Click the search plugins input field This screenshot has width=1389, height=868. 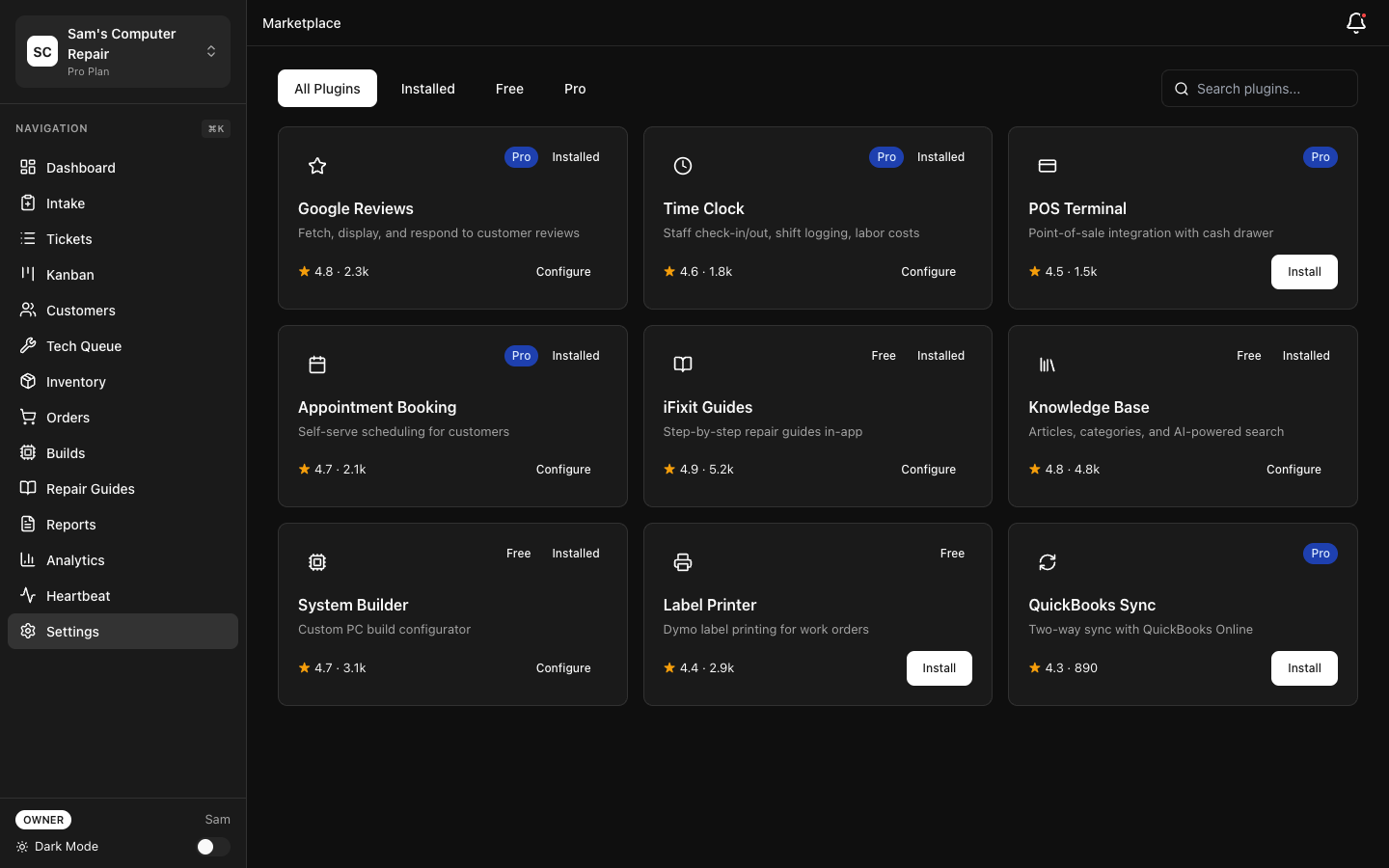[1260, 89]
